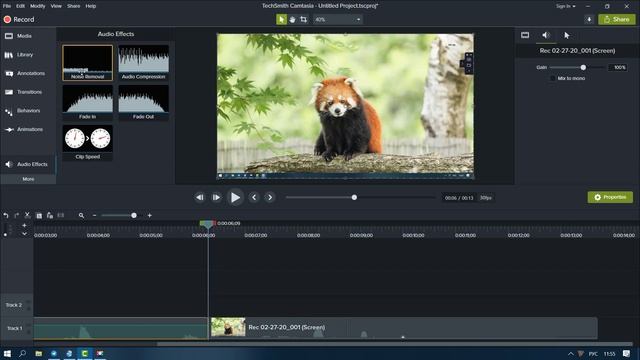Adjust the Gain slider handle
This screenshot has height=360, width=640.
[583, 67]
